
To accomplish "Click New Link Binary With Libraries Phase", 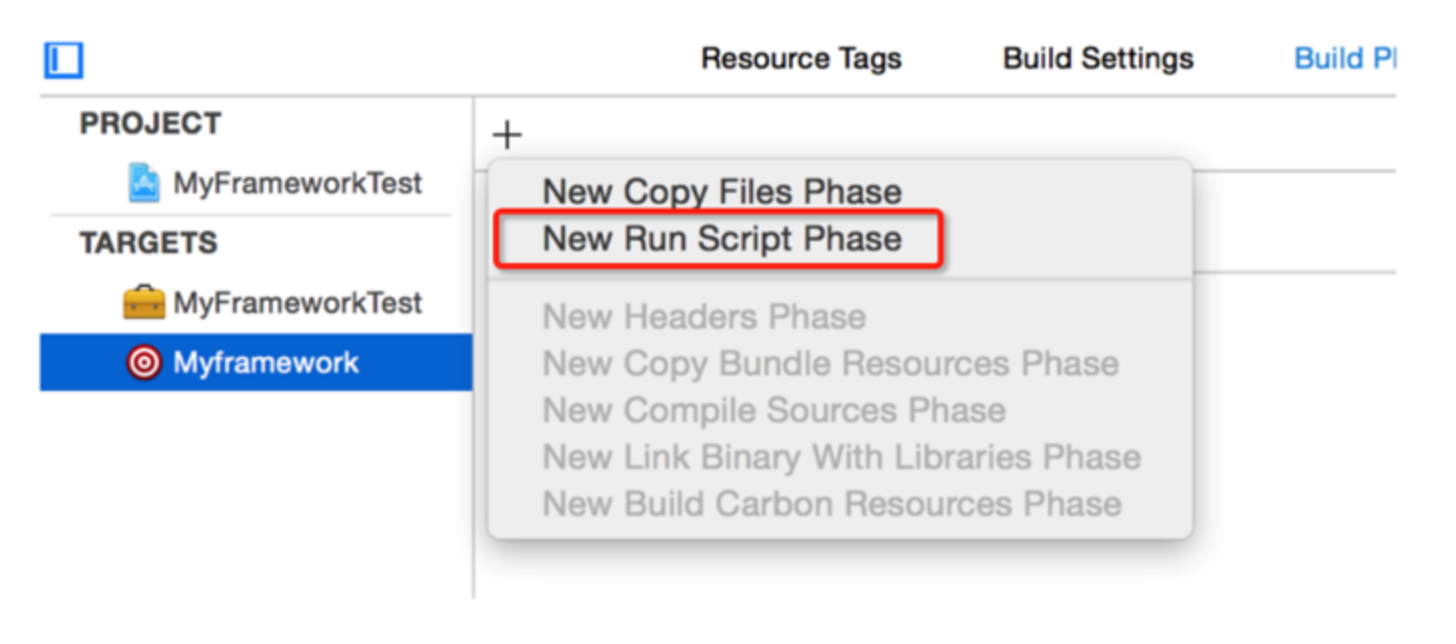I will [x=841, y=457].
